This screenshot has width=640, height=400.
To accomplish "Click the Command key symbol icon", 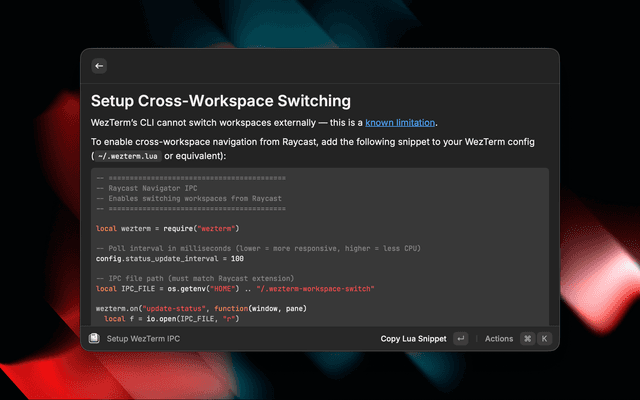I will (x=527, y=339).
